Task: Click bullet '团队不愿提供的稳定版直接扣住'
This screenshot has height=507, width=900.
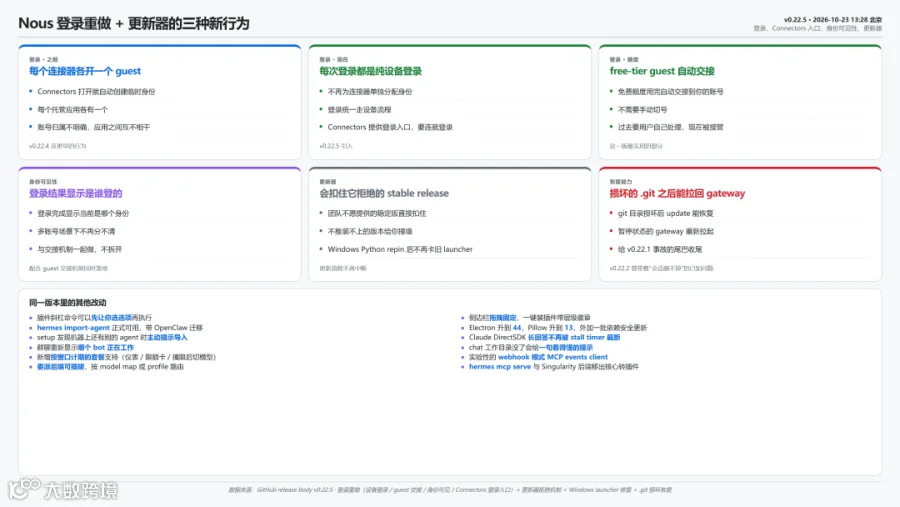Action: click(377, 214)
